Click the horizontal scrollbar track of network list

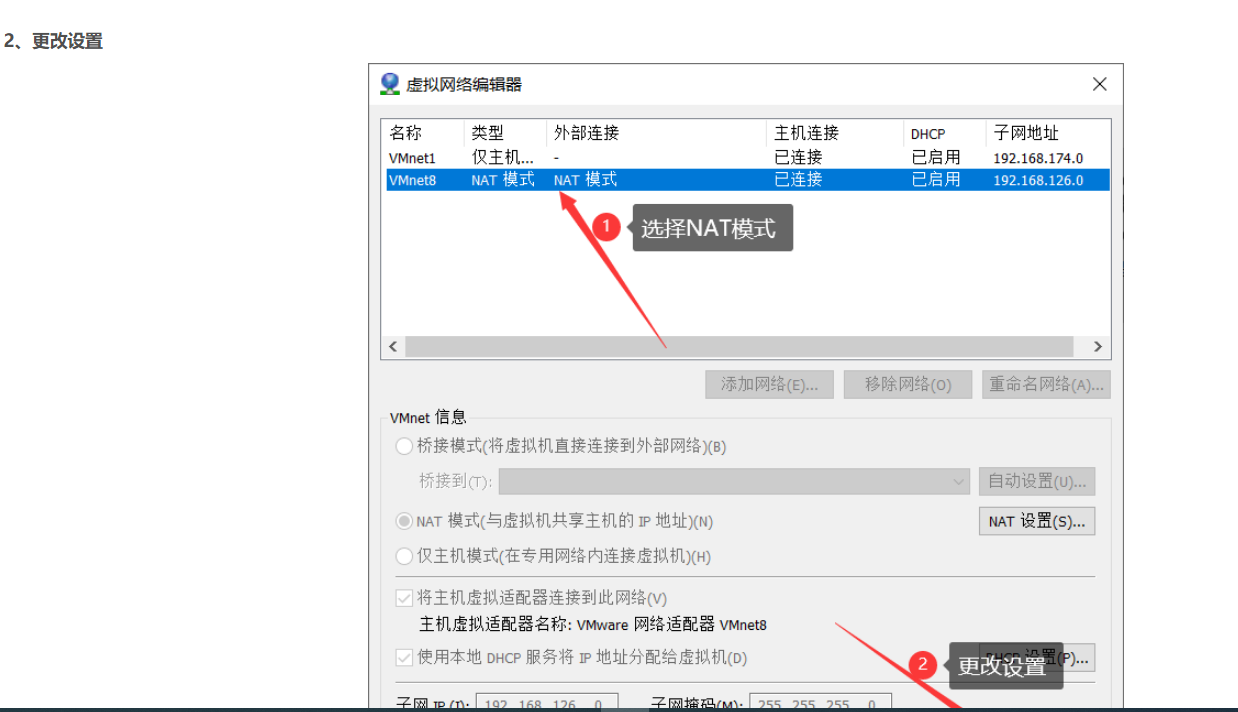click(x=739, y=346)
